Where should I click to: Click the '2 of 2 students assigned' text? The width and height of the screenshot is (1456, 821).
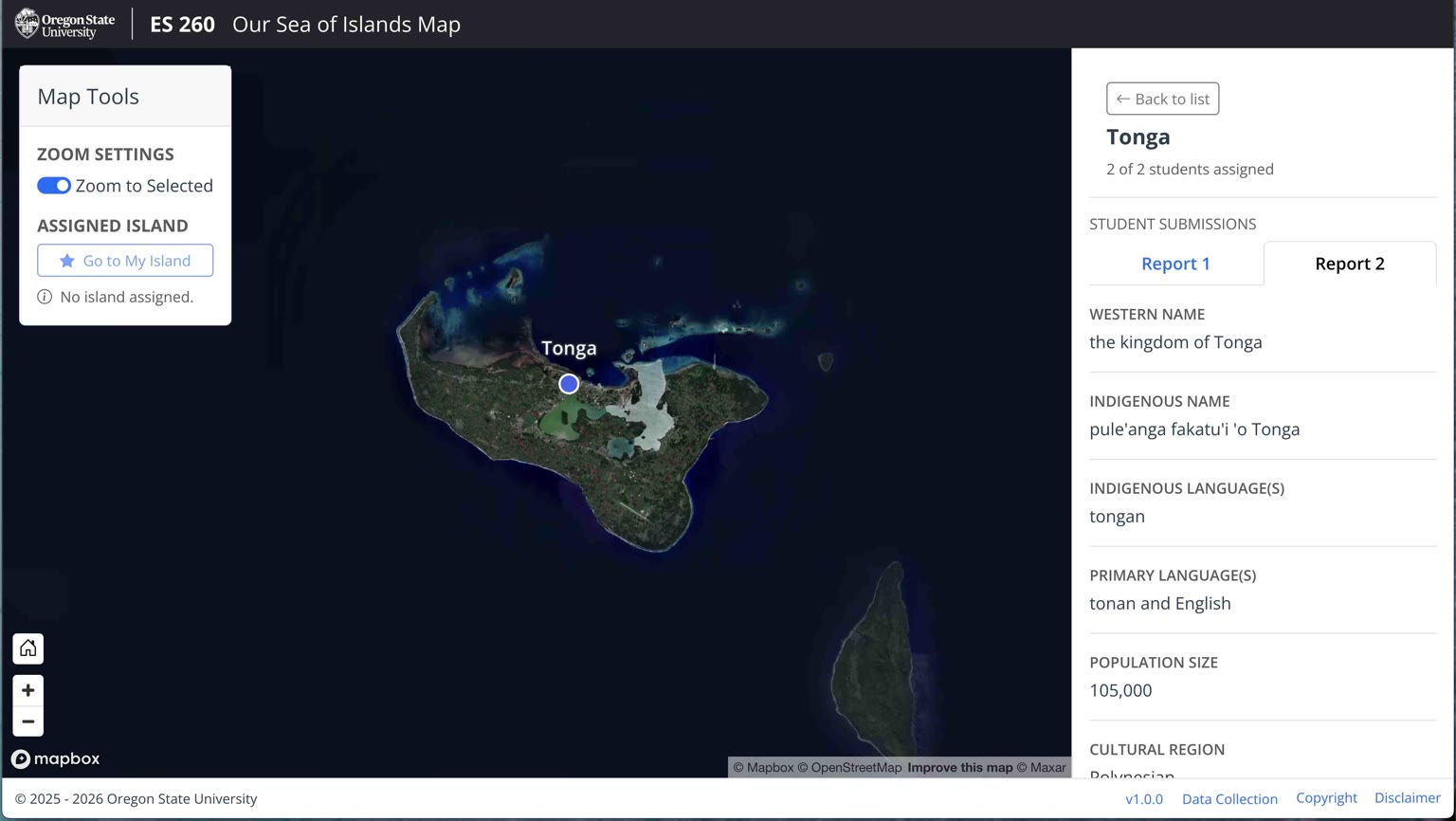(1190, 169)
